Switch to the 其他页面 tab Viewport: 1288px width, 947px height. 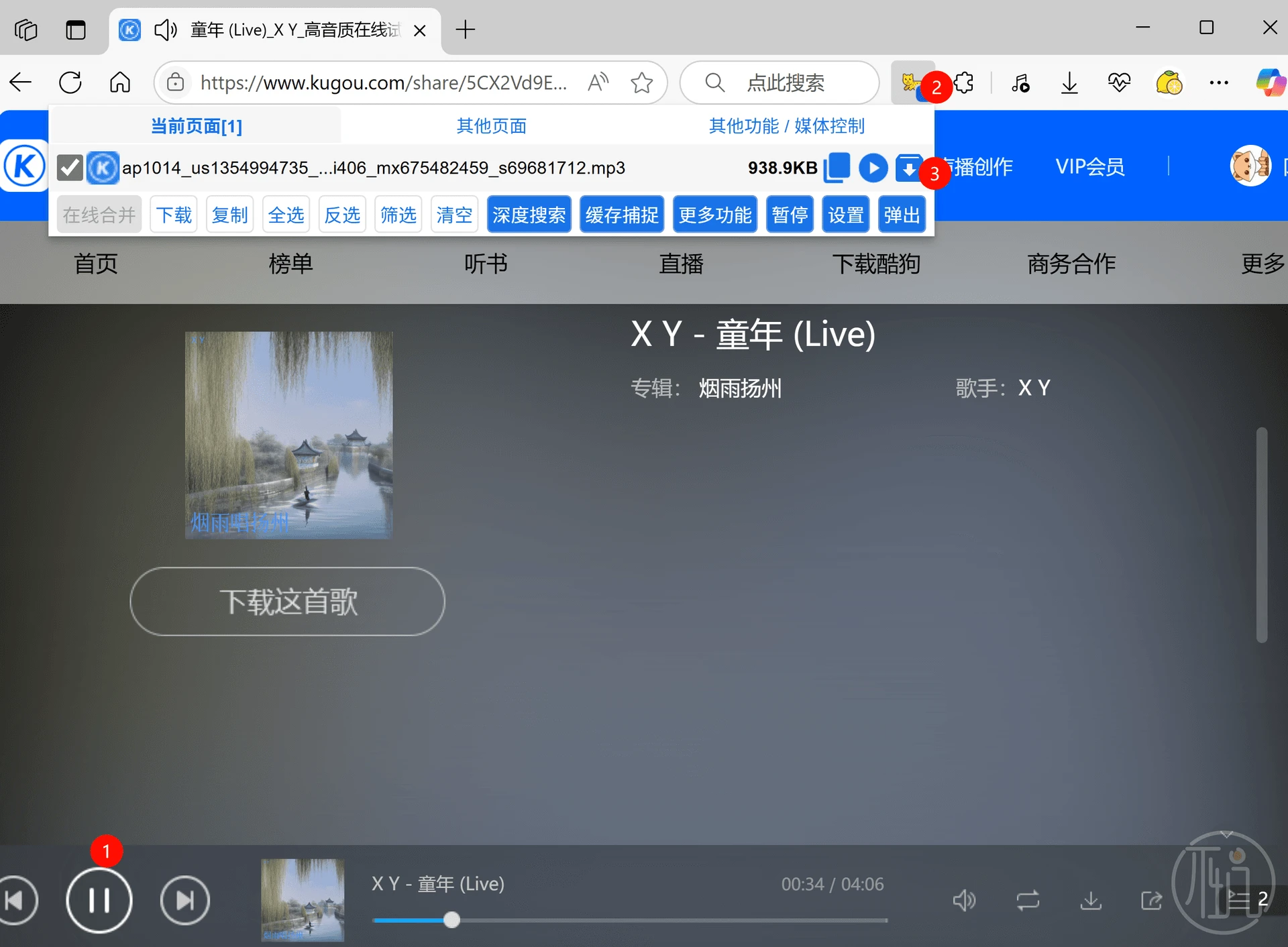coord(491,126)
